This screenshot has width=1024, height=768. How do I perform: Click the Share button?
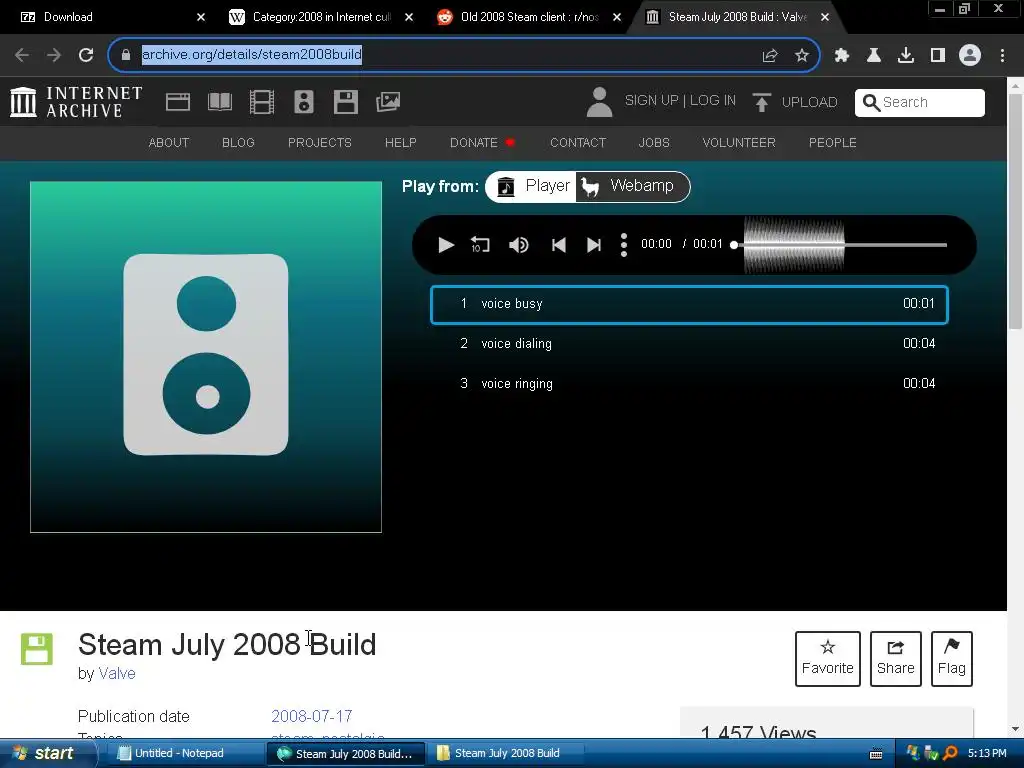[x=895, y=659]
